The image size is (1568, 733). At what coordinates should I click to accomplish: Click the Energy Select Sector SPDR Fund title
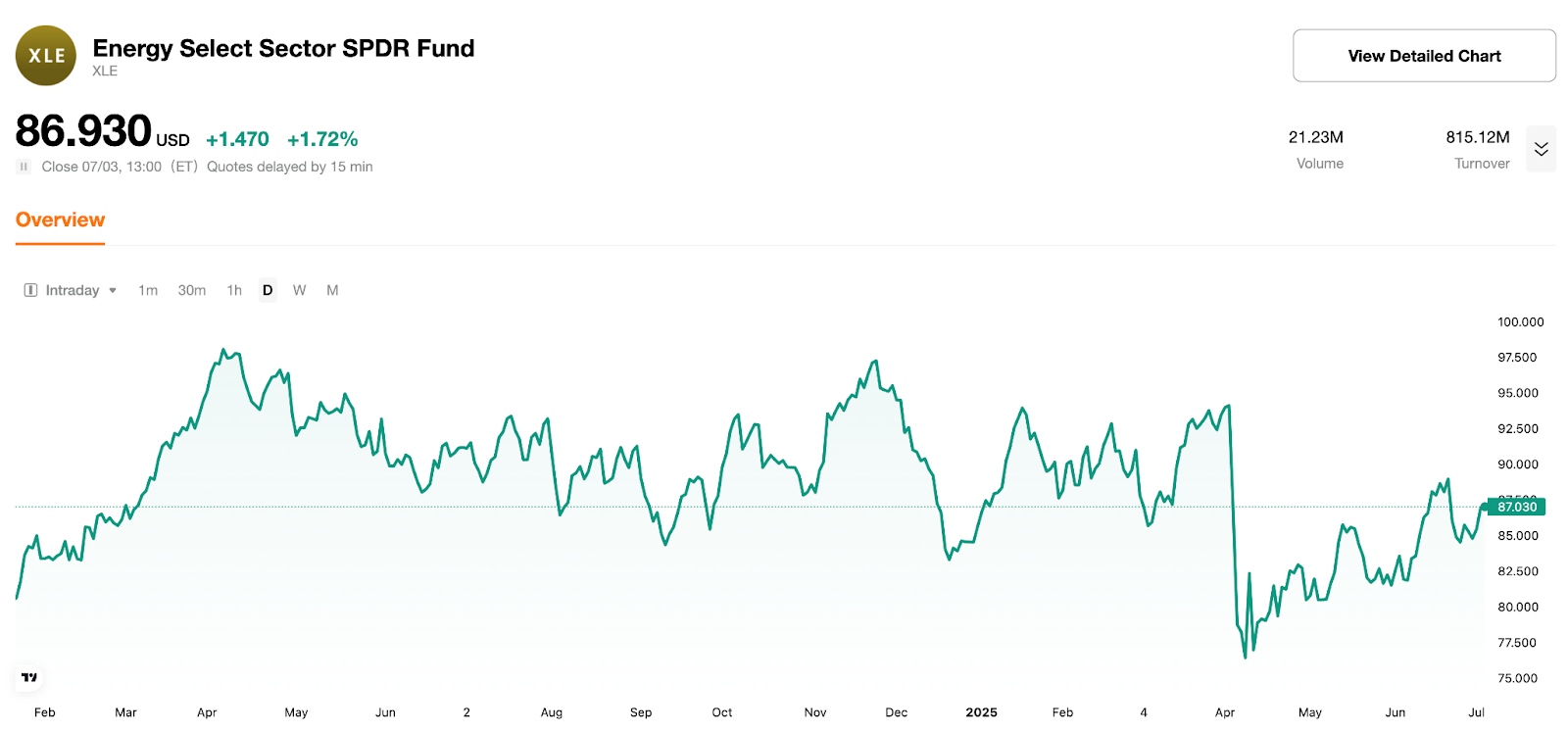point(282,48)
